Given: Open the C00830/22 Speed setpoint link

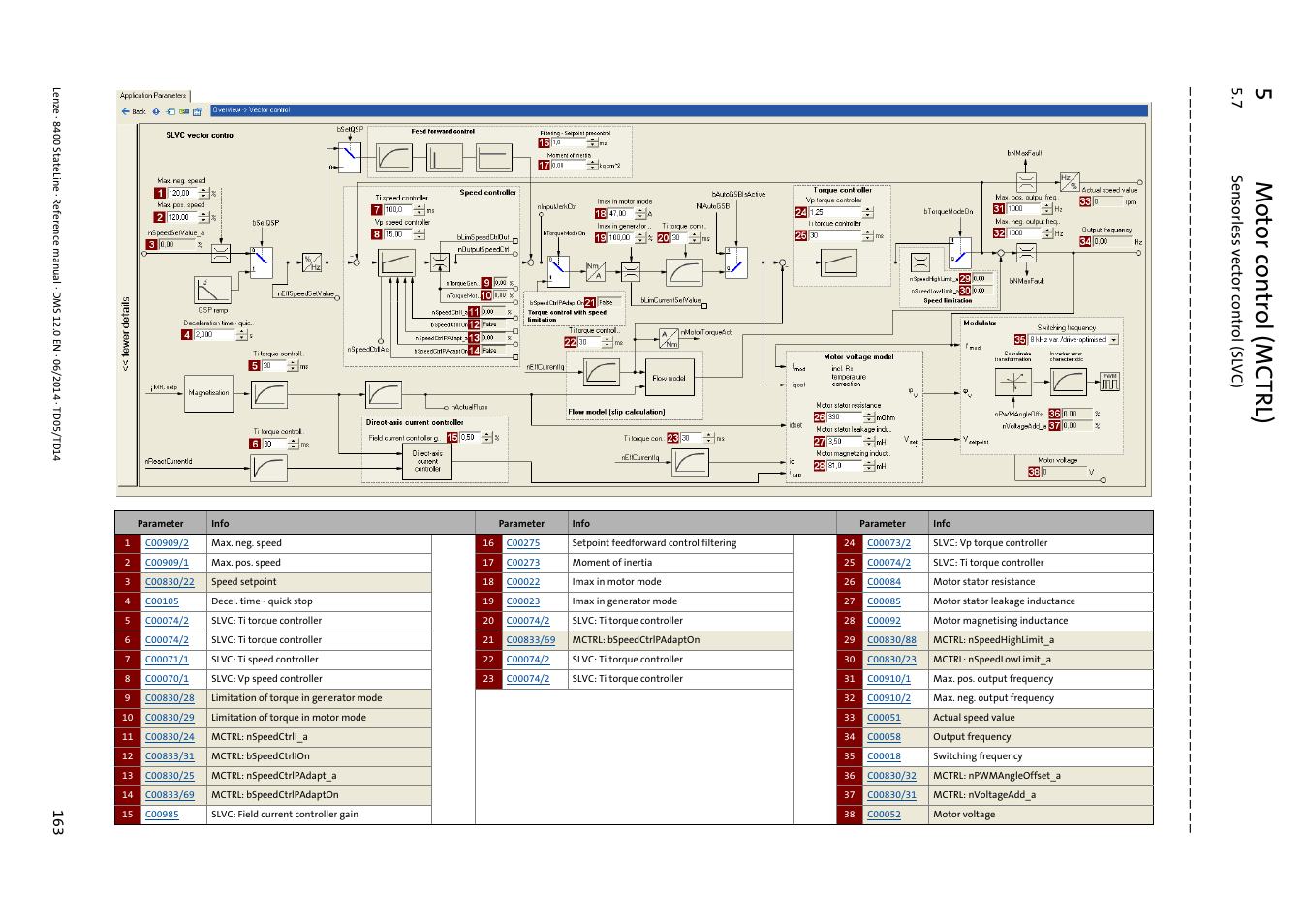Looking at the screenshot, I should [x=170, y=582].
